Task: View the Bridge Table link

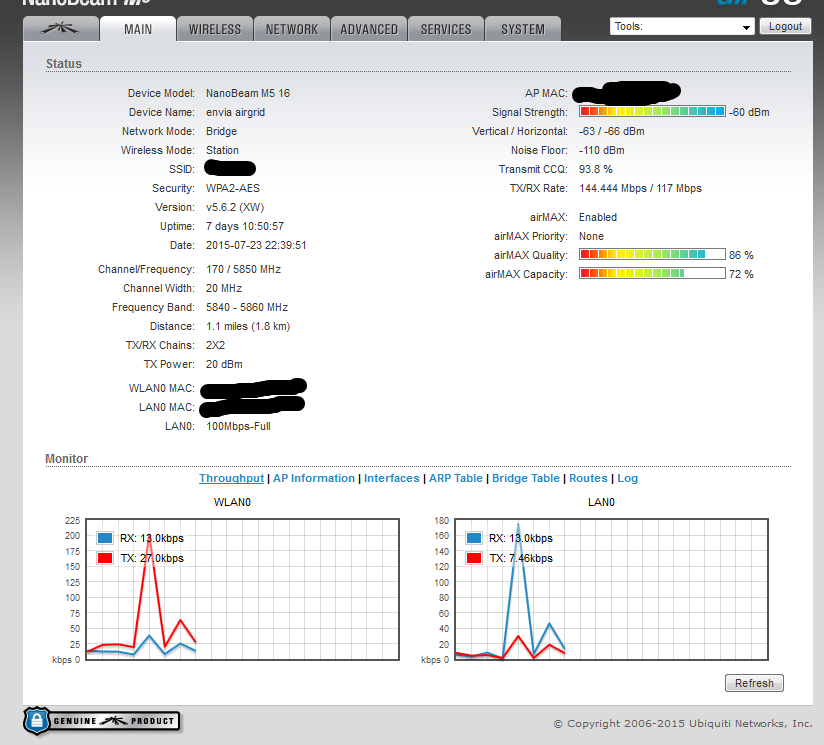Action: pyautogui.click(x=526, y=478)
